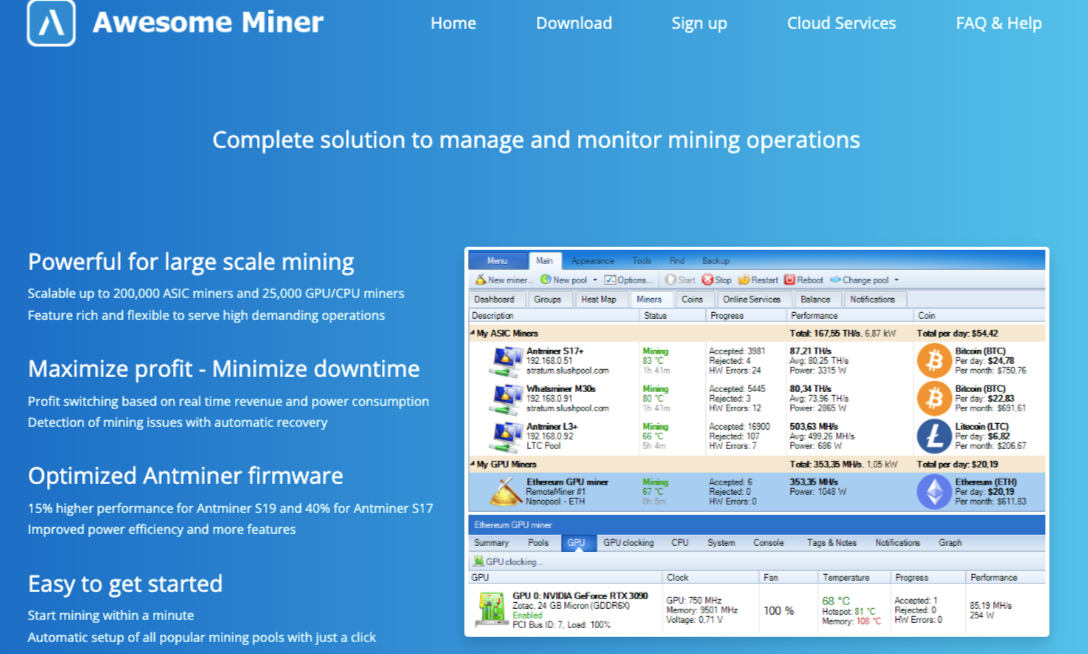Image resolution: width=1088 pixels, height=654 pixels.
Task: Click the New miner toolbar icon
Action: pos(480,279)
